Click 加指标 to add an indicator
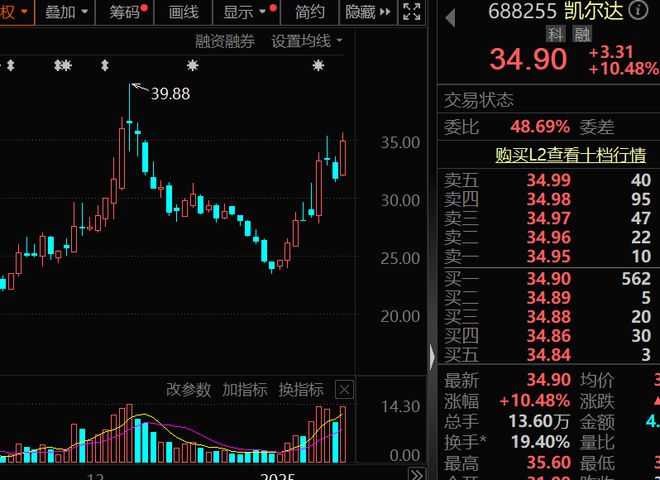 245,389
